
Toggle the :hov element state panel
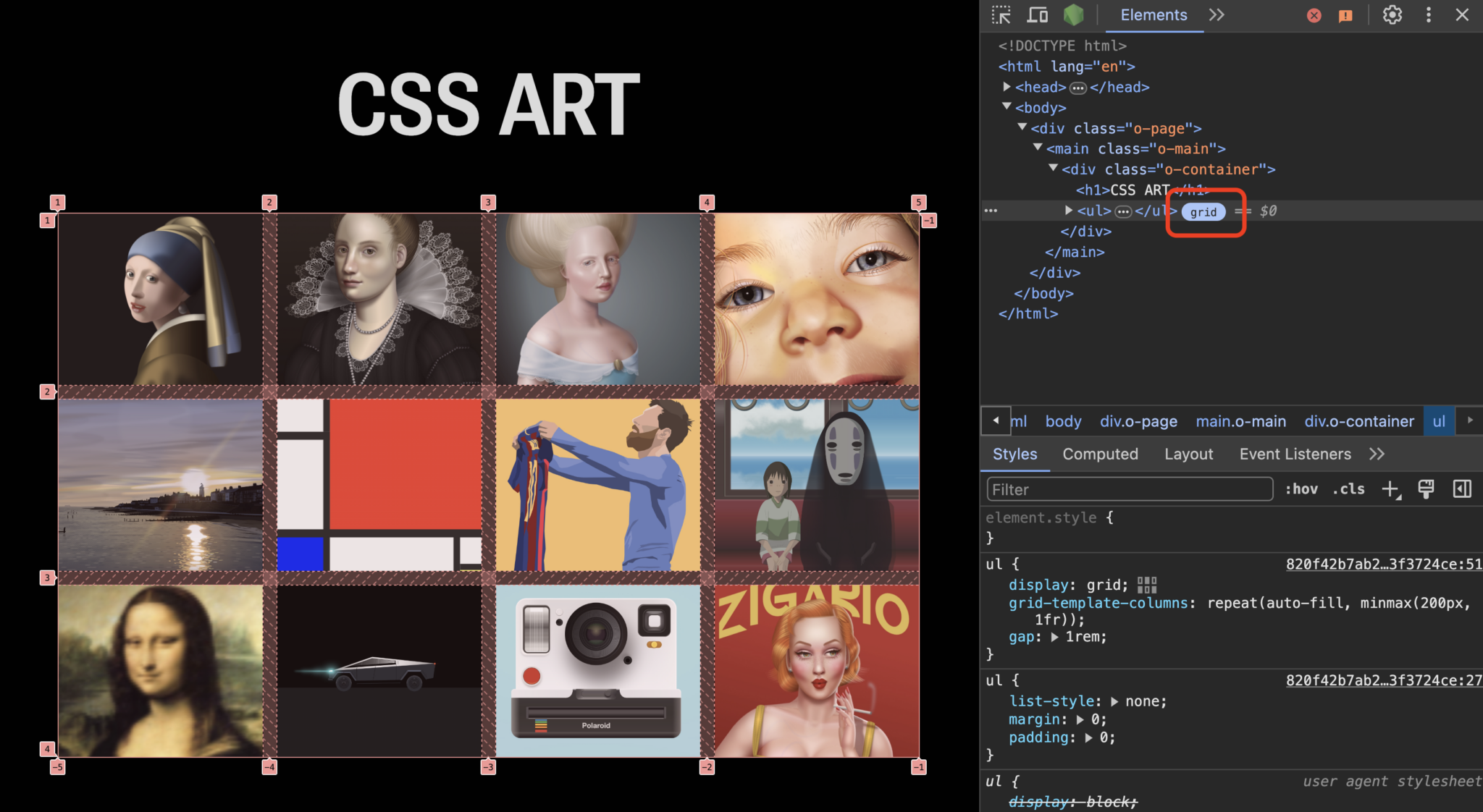point(1301,489)
